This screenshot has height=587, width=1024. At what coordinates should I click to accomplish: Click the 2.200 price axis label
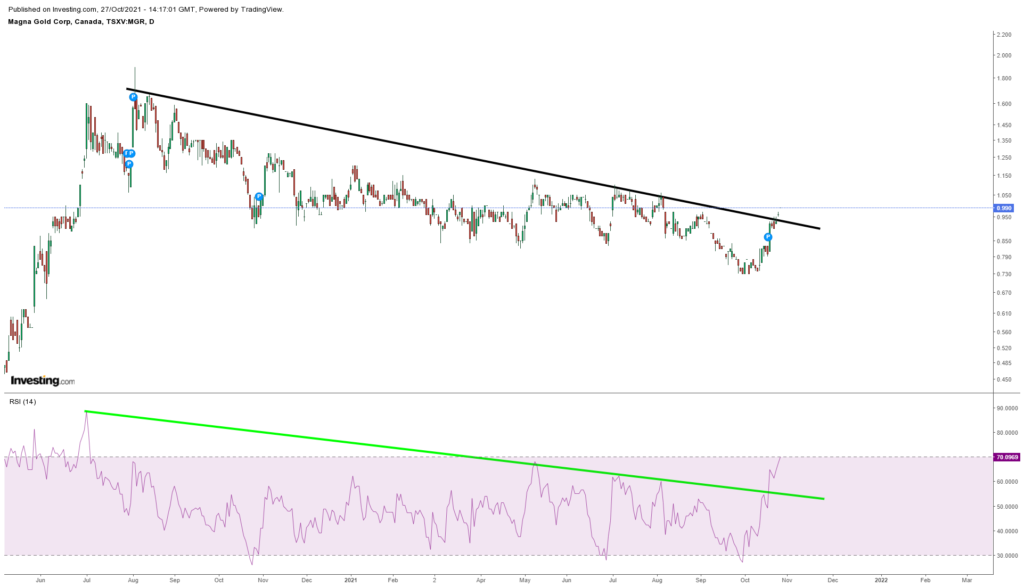click(1004, 34)
